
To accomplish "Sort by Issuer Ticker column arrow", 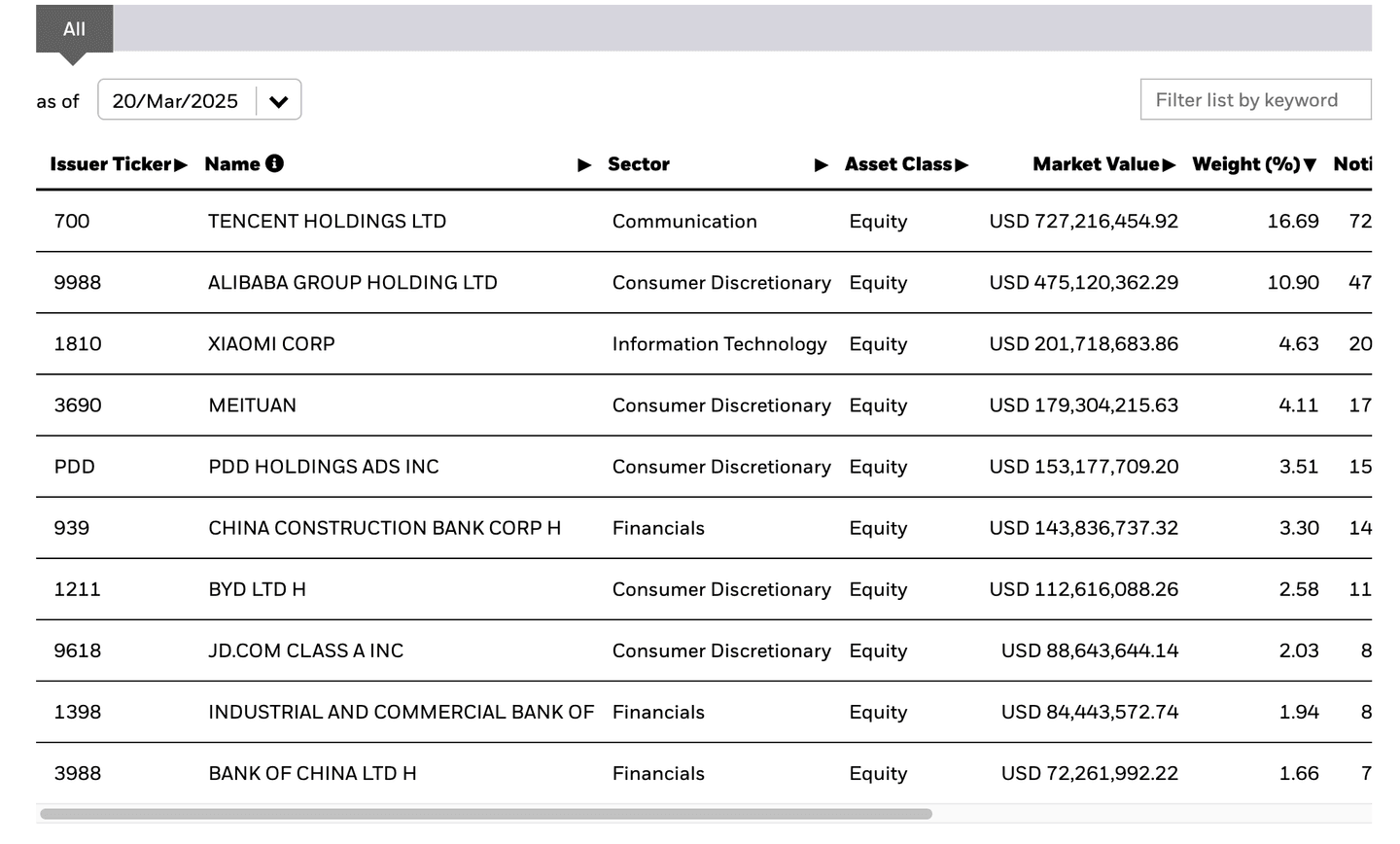I will pyautogui.click(x=181, y=165).
